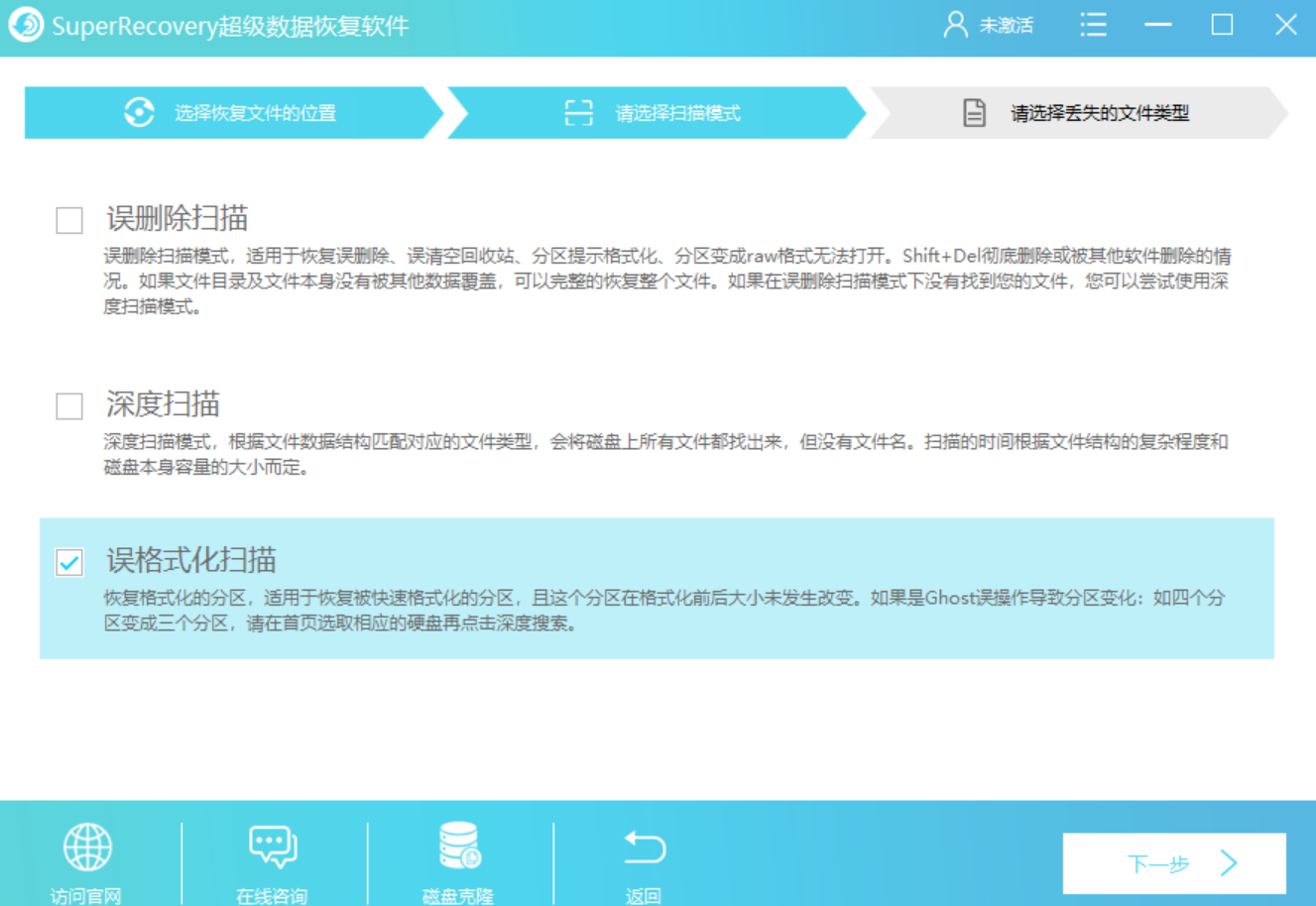Enable the 深度扫描 checkbox
Image resolution: width=1316 pixels, height=906 pixels.
[69, 405]
